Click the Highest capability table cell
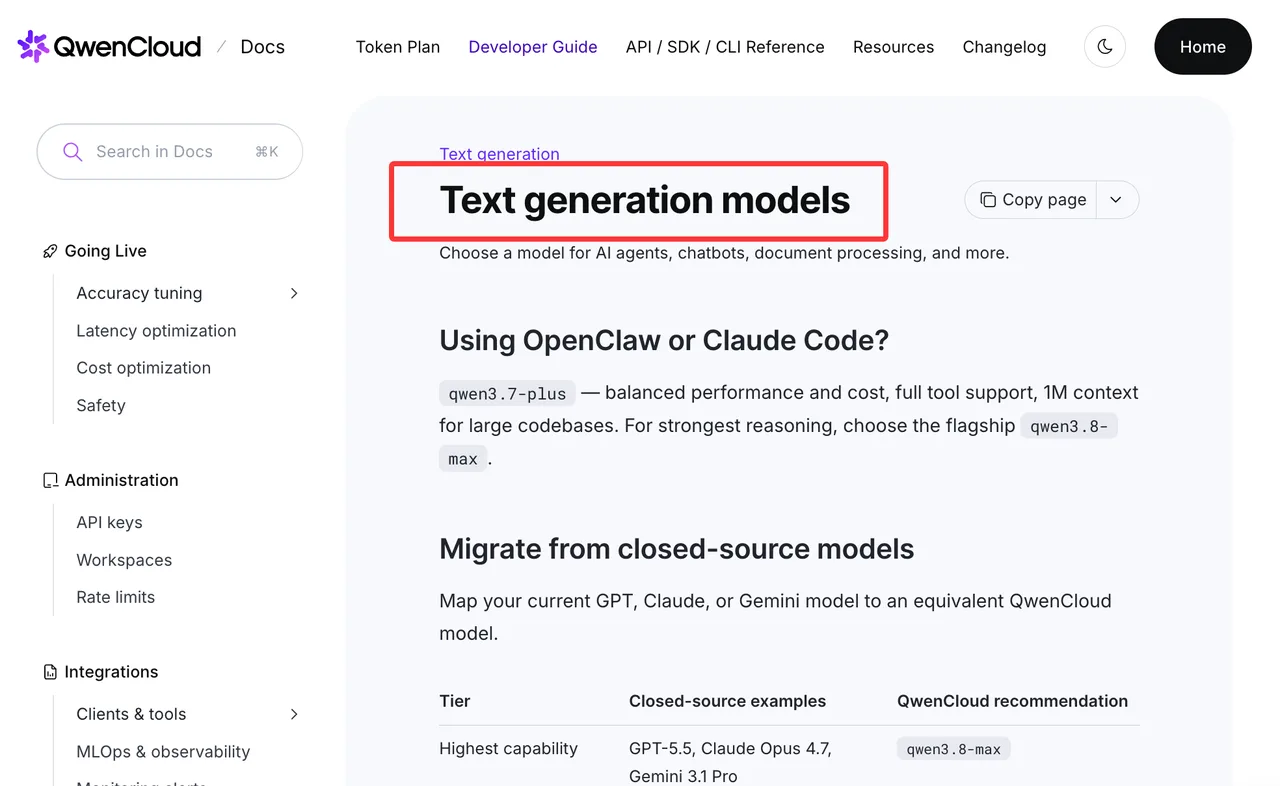The image size is (1280, 786). pos(508,749)
